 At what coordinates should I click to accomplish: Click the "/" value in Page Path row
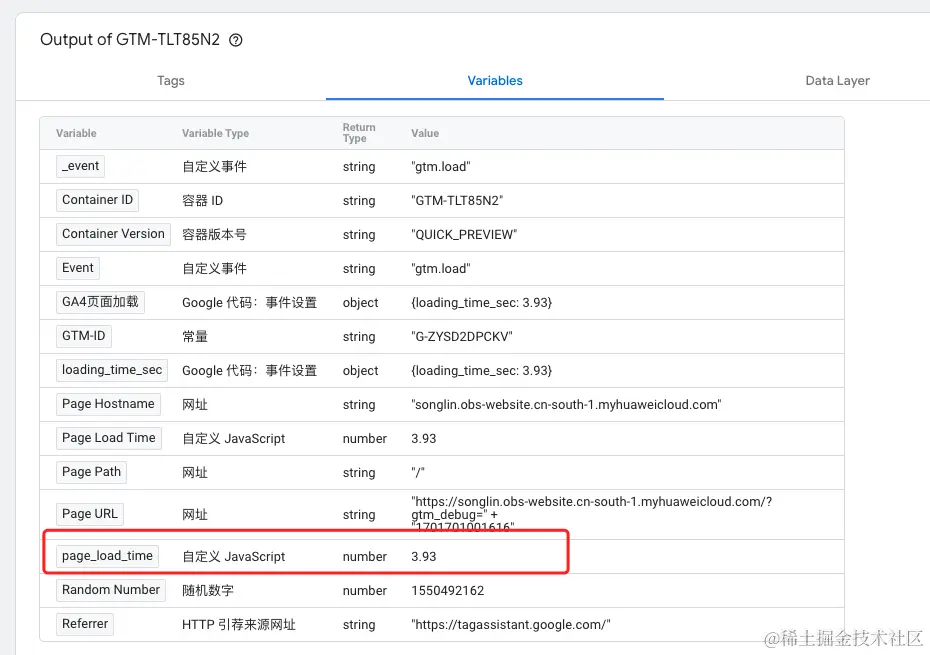[x=418, y=472]
